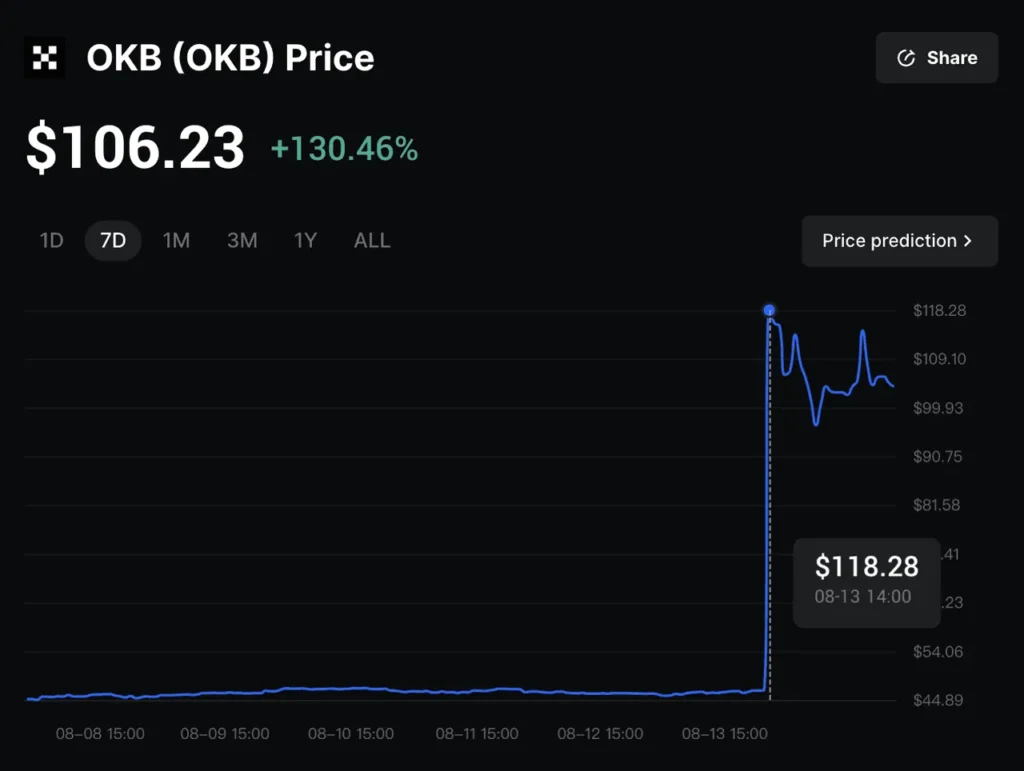Select the 3M timeframe tab
This screenshot has height=771, width=1024.
point(242,240)
